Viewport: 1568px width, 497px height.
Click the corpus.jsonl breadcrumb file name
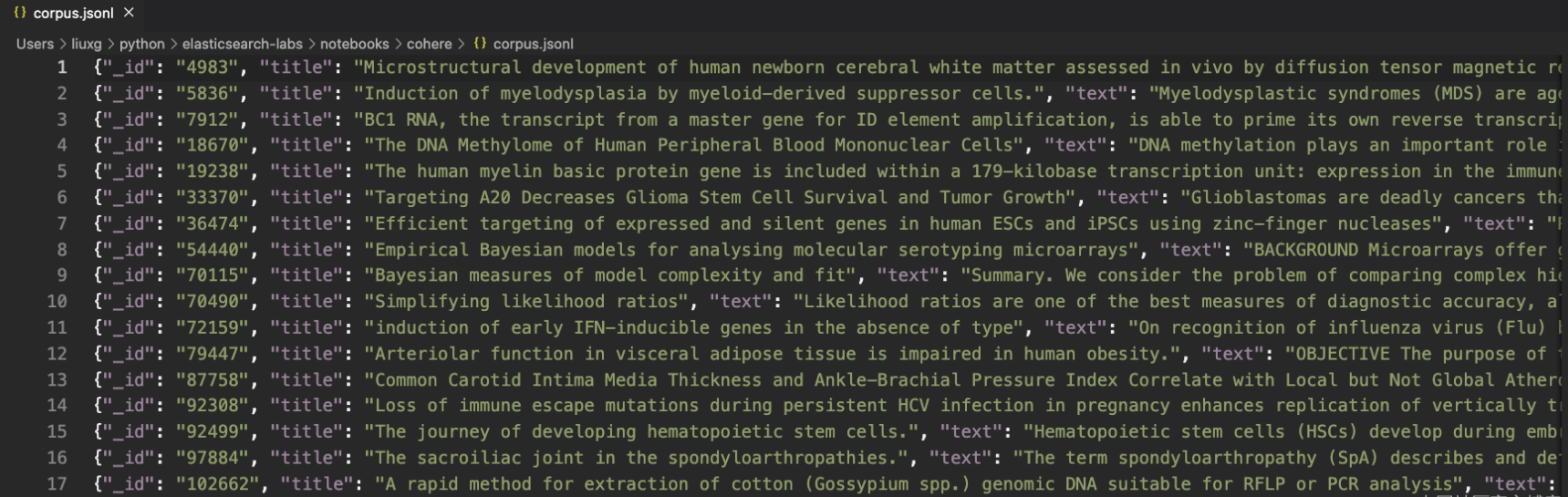pyautogui.click(x=534, y=44)
